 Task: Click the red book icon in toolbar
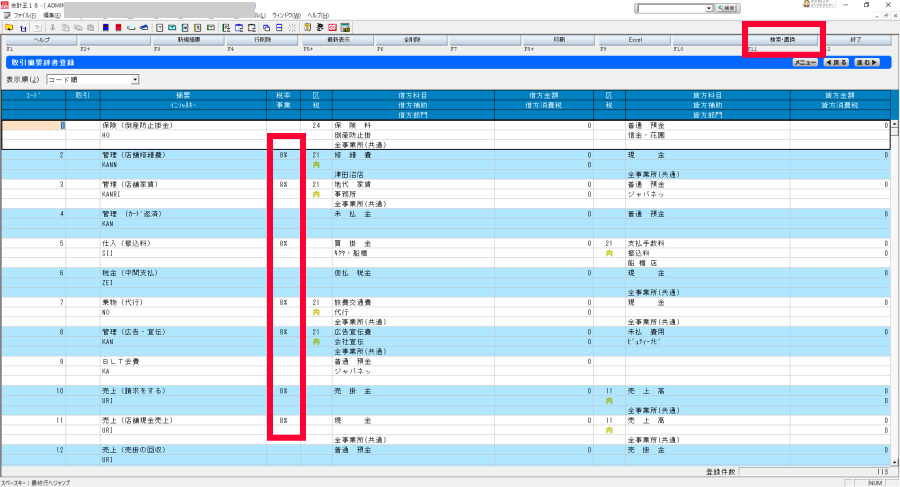point(118,27)
